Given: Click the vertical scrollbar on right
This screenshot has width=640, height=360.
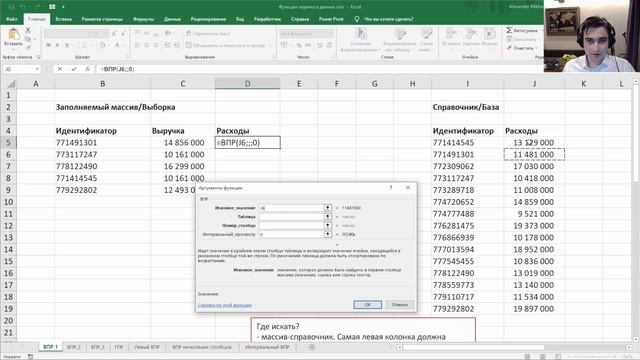Looking at the screenshot, I should click(x=636, y=133).
